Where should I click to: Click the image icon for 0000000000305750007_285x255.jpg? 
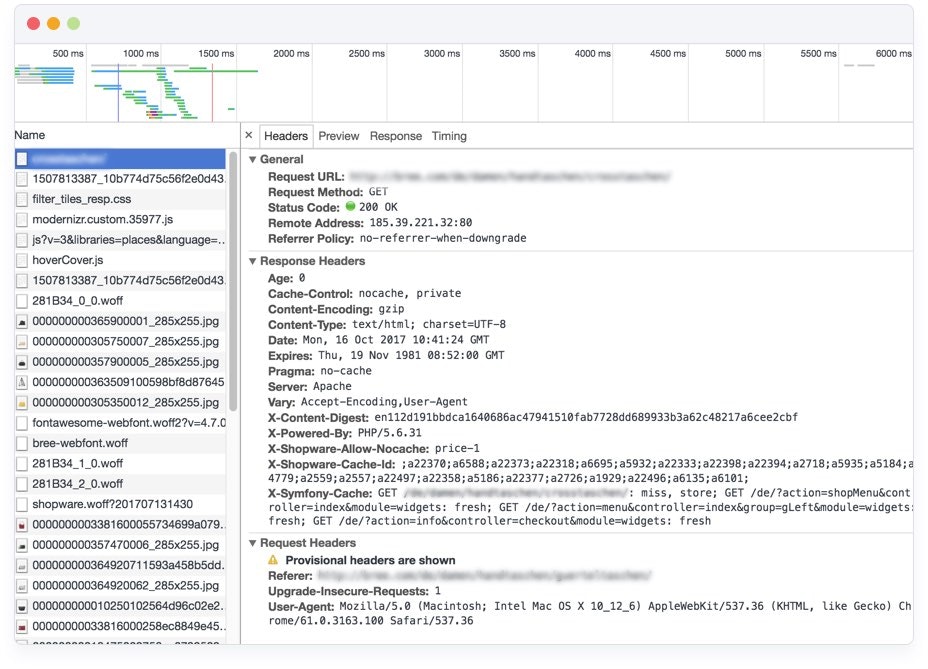coord(22,341)
